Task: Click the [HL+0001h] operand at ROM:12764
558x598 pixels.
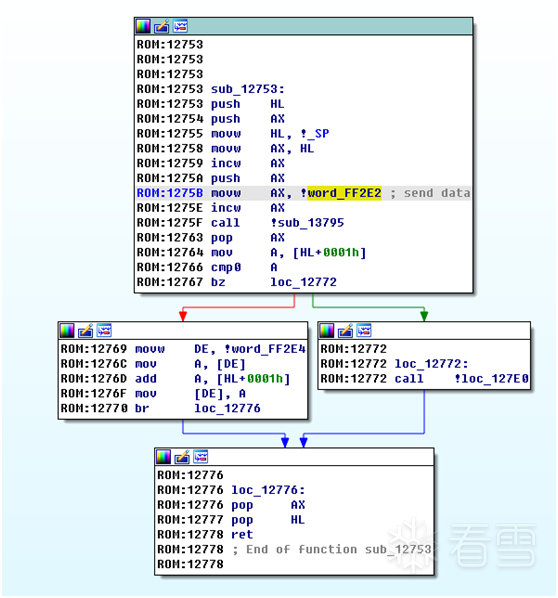Action: point(330,252)
